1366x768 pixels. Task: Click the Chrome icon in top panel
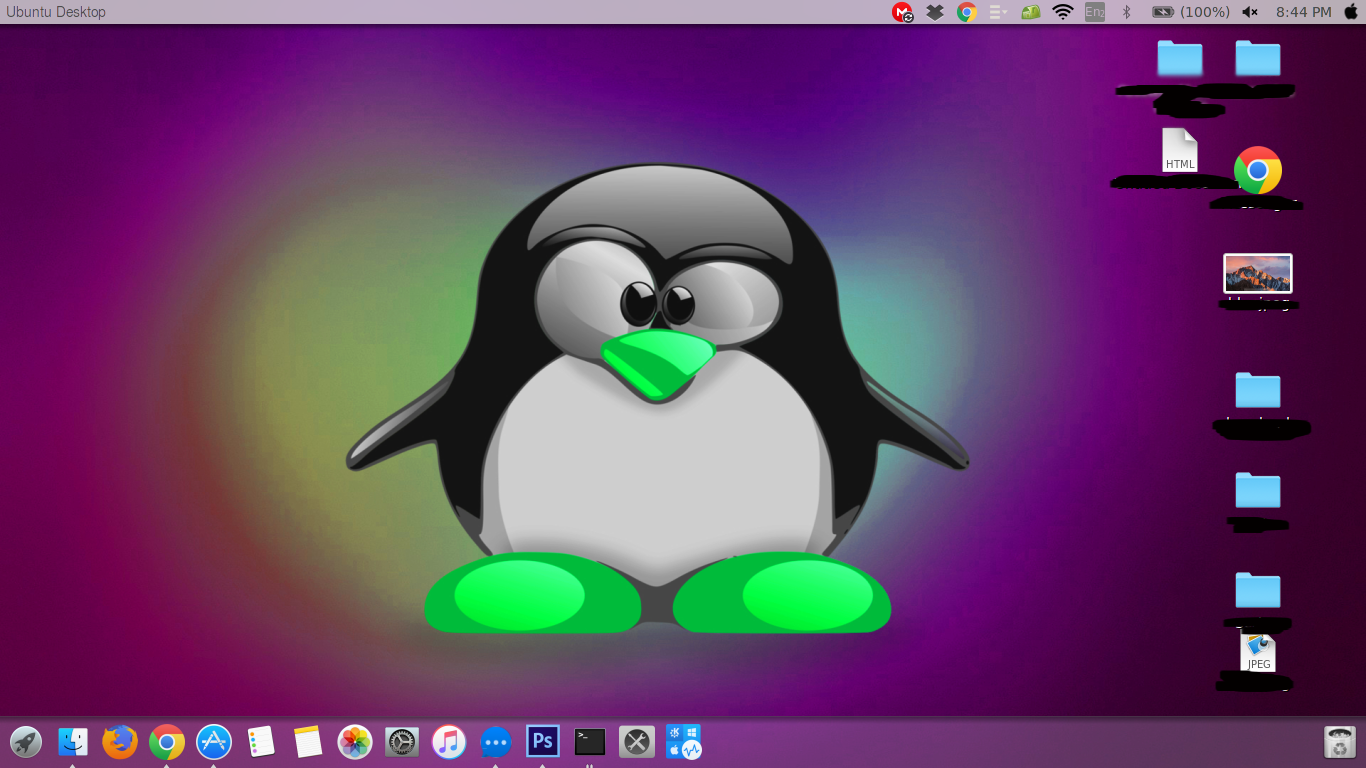(x=966, y=12)
